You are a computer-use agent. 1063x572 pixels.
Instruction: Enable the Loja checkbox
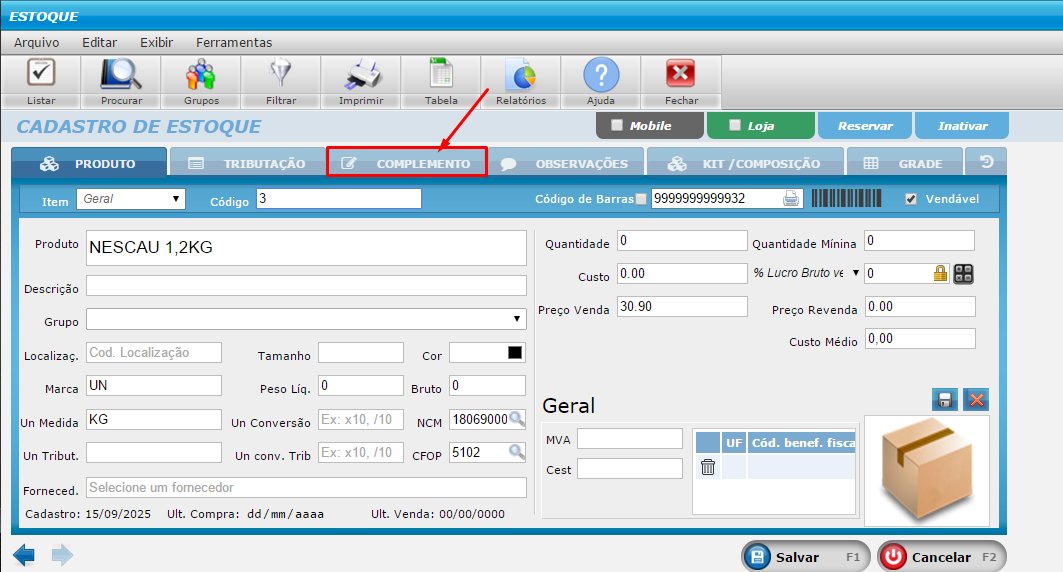(735, 126)
